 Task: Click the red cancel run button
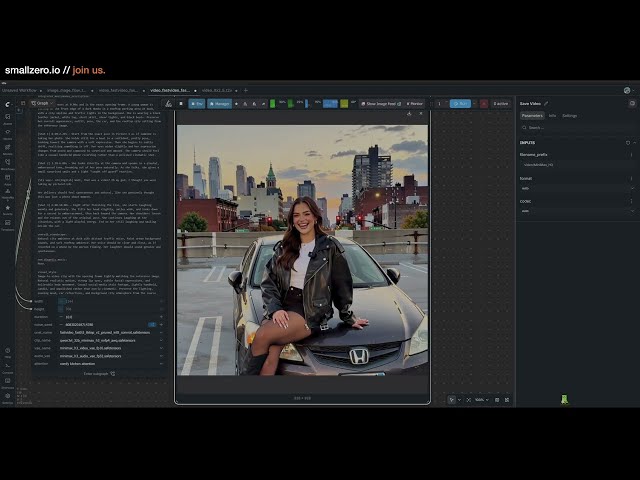[484, 104]
